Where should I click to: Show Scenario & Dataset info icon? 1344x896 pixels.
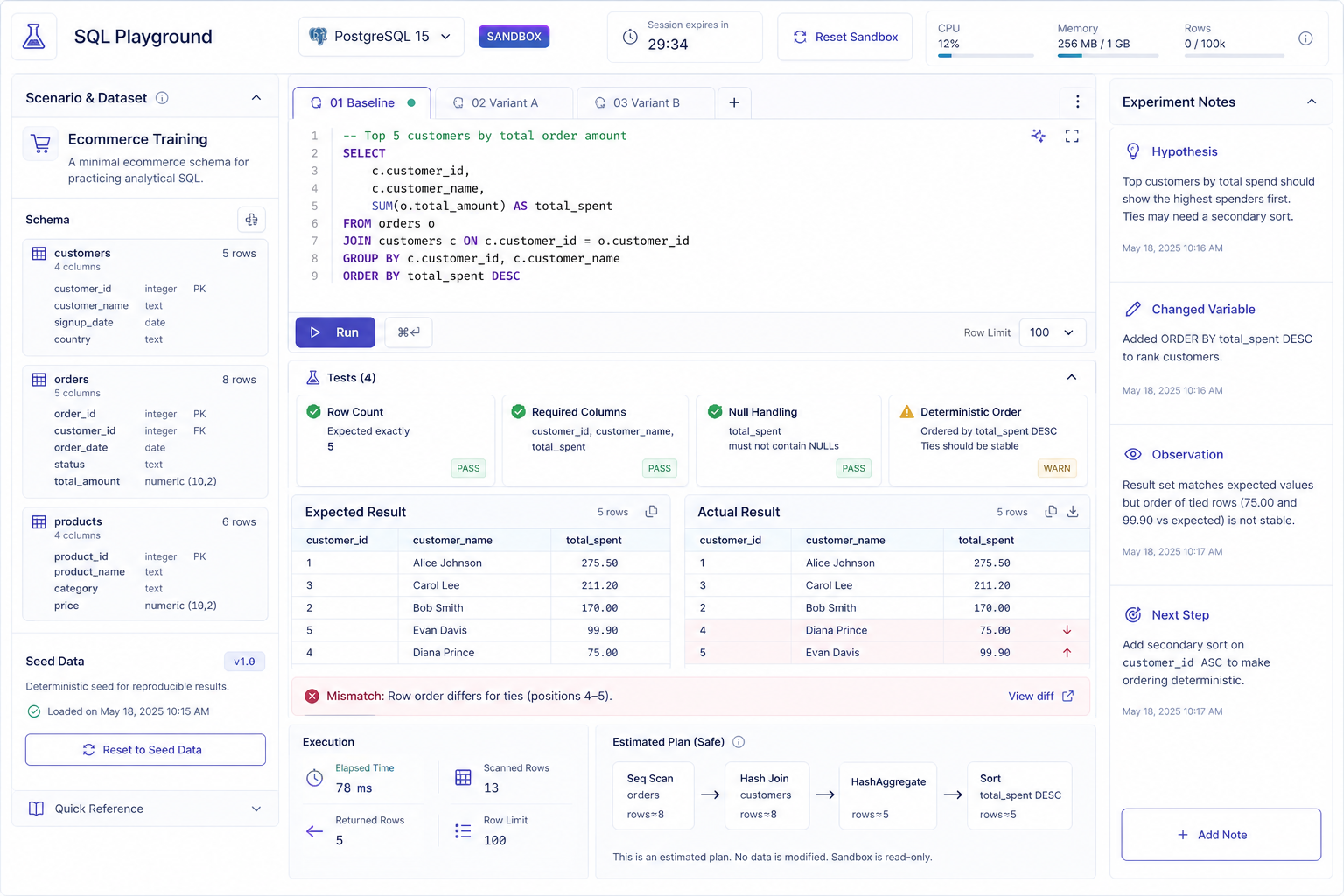(x=162, y=98)
